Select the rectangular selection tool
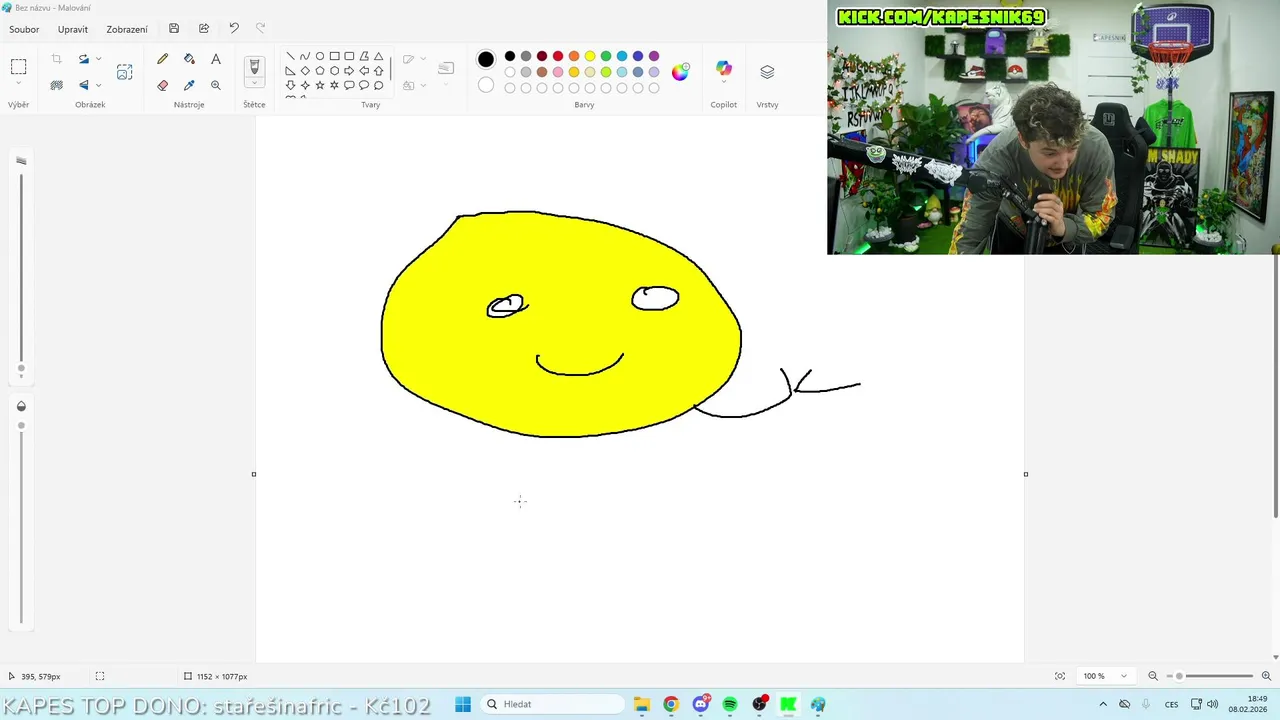 click(x=18, y=67)
